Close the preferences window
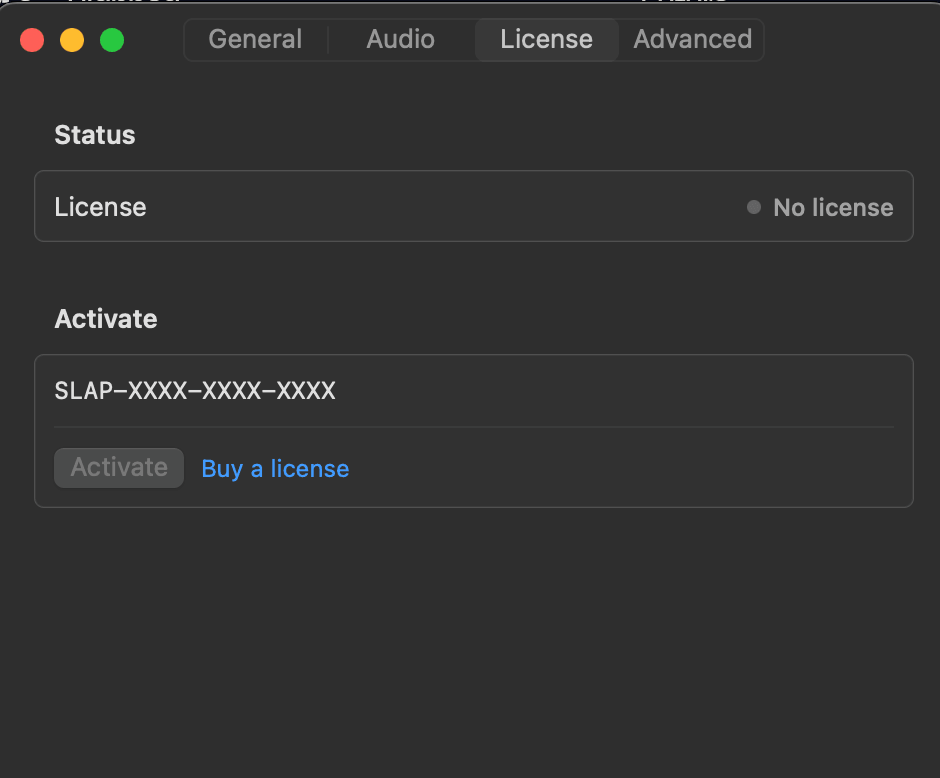940x778 pixels. pyautogui.click(x=31, y=40)
